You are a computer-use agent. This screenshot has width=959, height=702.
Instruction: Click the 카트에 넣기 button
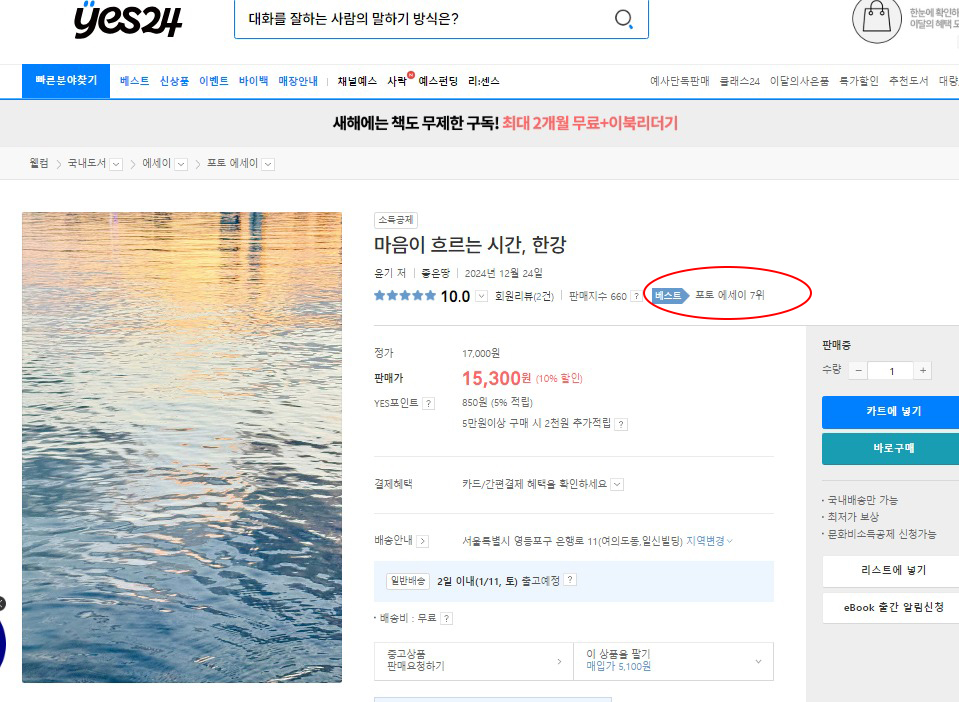tap(890, 412)
